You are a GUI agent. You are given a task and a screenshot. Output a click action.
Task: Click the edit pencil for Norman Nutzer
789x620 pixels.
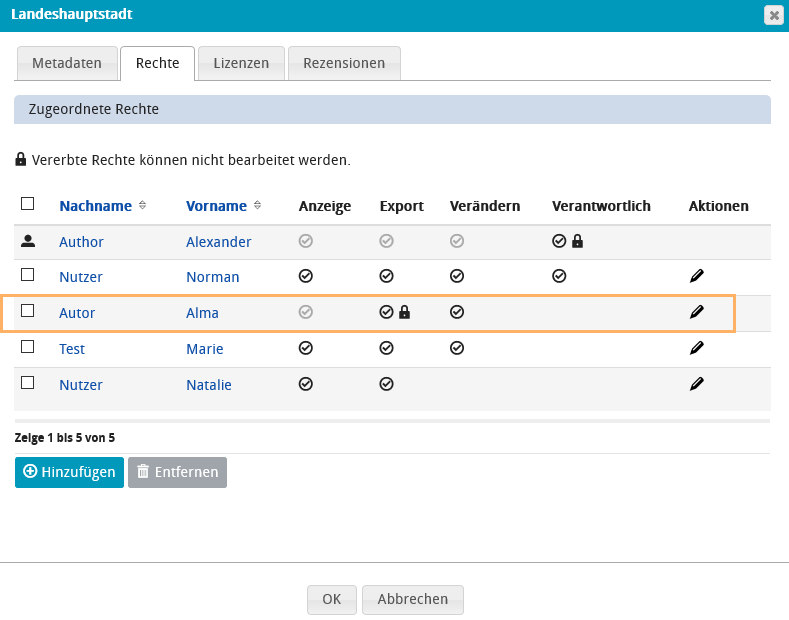pyautogui.click(x=697, y=276)
